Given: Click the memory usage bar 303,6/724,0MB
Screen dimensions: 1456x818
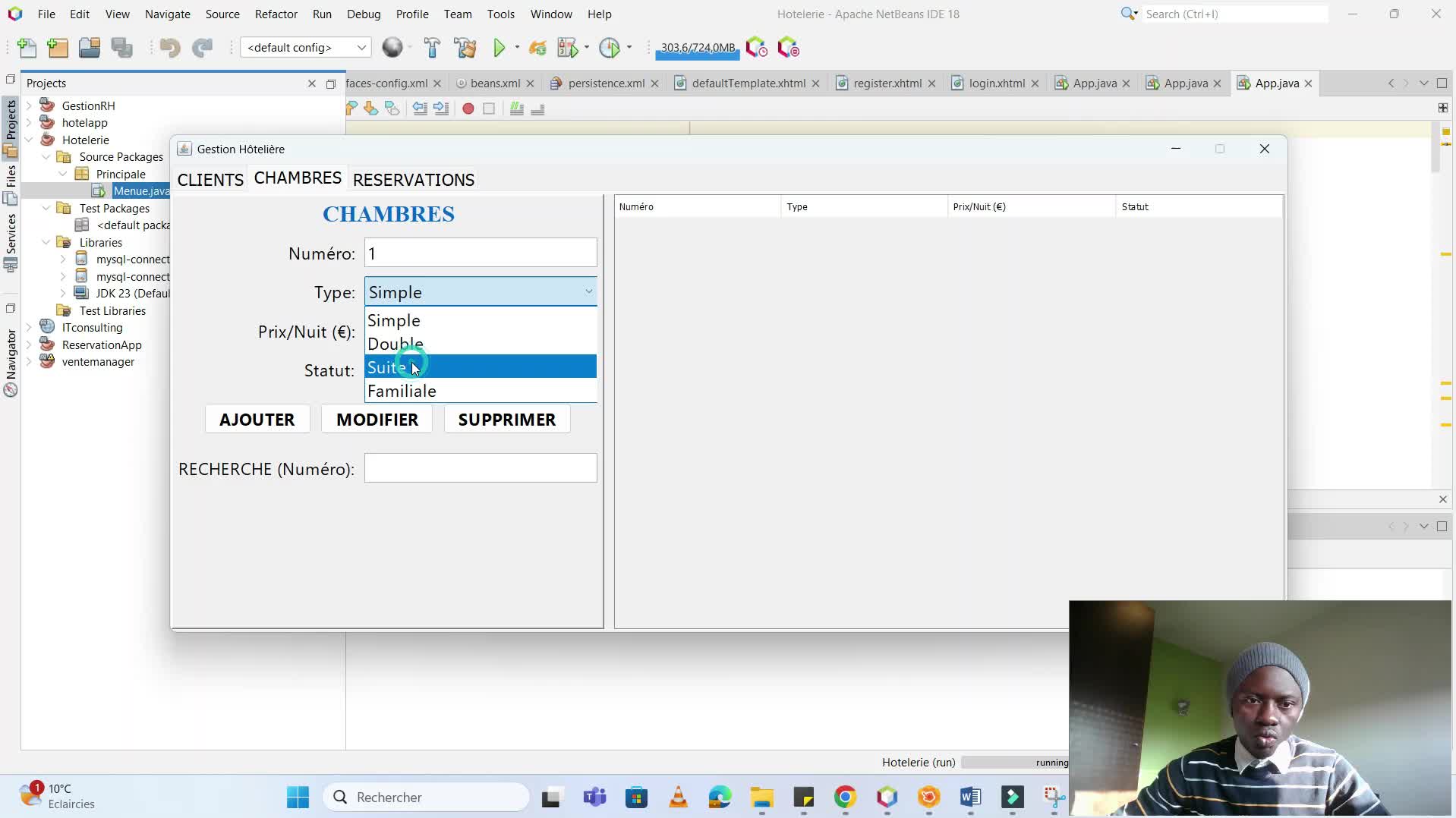Looking at the screenshot, I should pyautogui.click(x=698, y=49).
